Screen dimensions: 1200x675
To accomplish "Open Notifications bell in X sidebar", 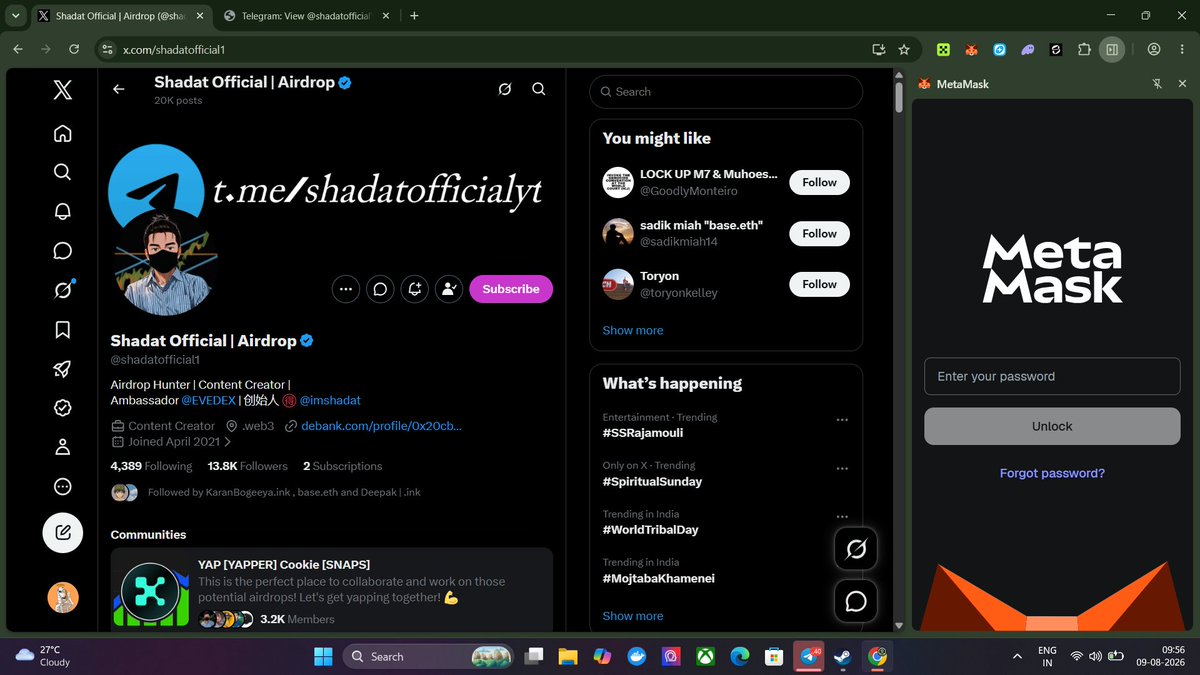I will coord(62,211).
